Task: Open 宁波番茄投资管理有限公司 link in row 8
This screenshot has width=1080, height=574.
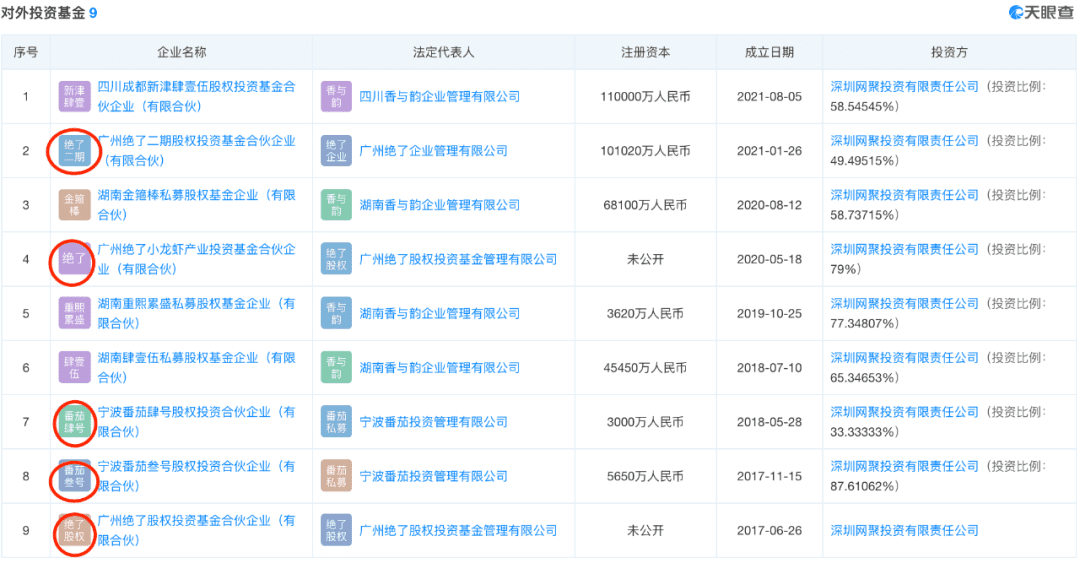Action: tap(433, 476)
